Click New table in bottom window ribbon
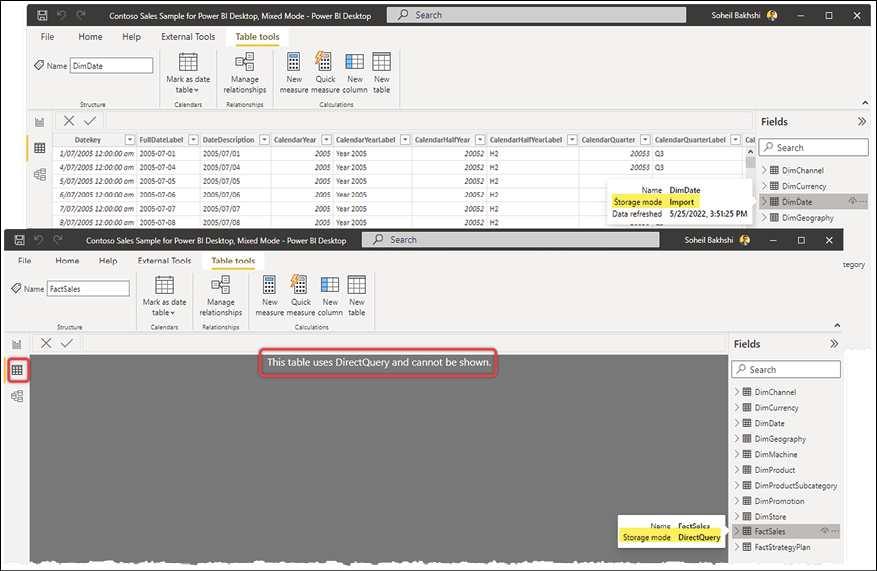 (357, 296)
